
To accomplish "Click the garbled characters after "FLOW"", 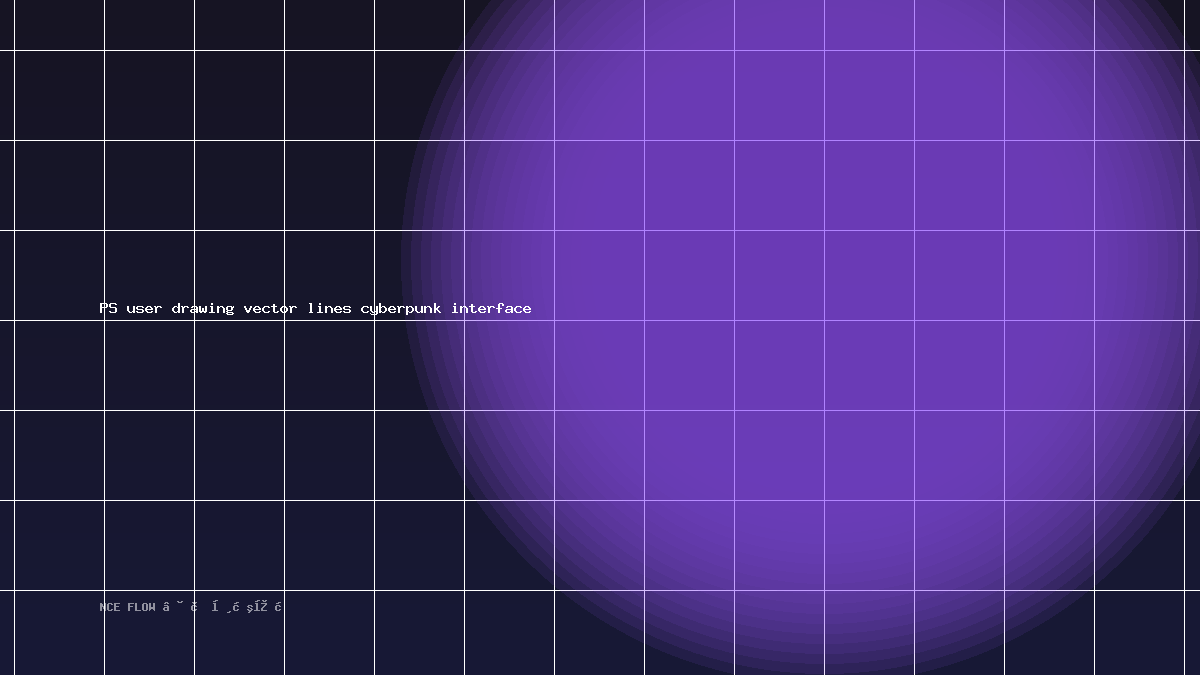I will pos(223,606).
